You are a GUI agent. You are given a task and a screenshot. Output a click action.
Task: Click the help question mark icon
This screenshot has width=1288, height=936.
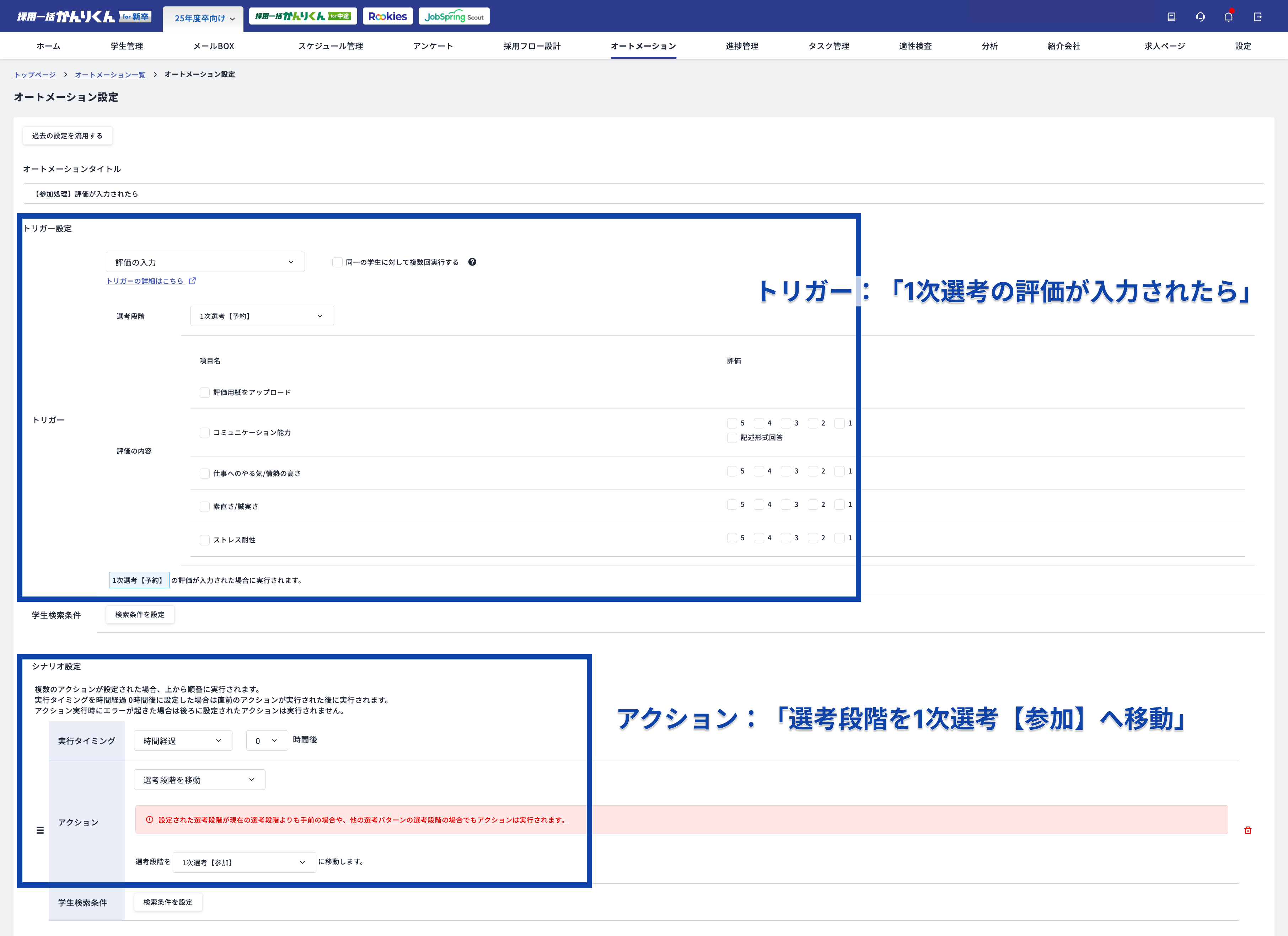click(x=472, y=262)
